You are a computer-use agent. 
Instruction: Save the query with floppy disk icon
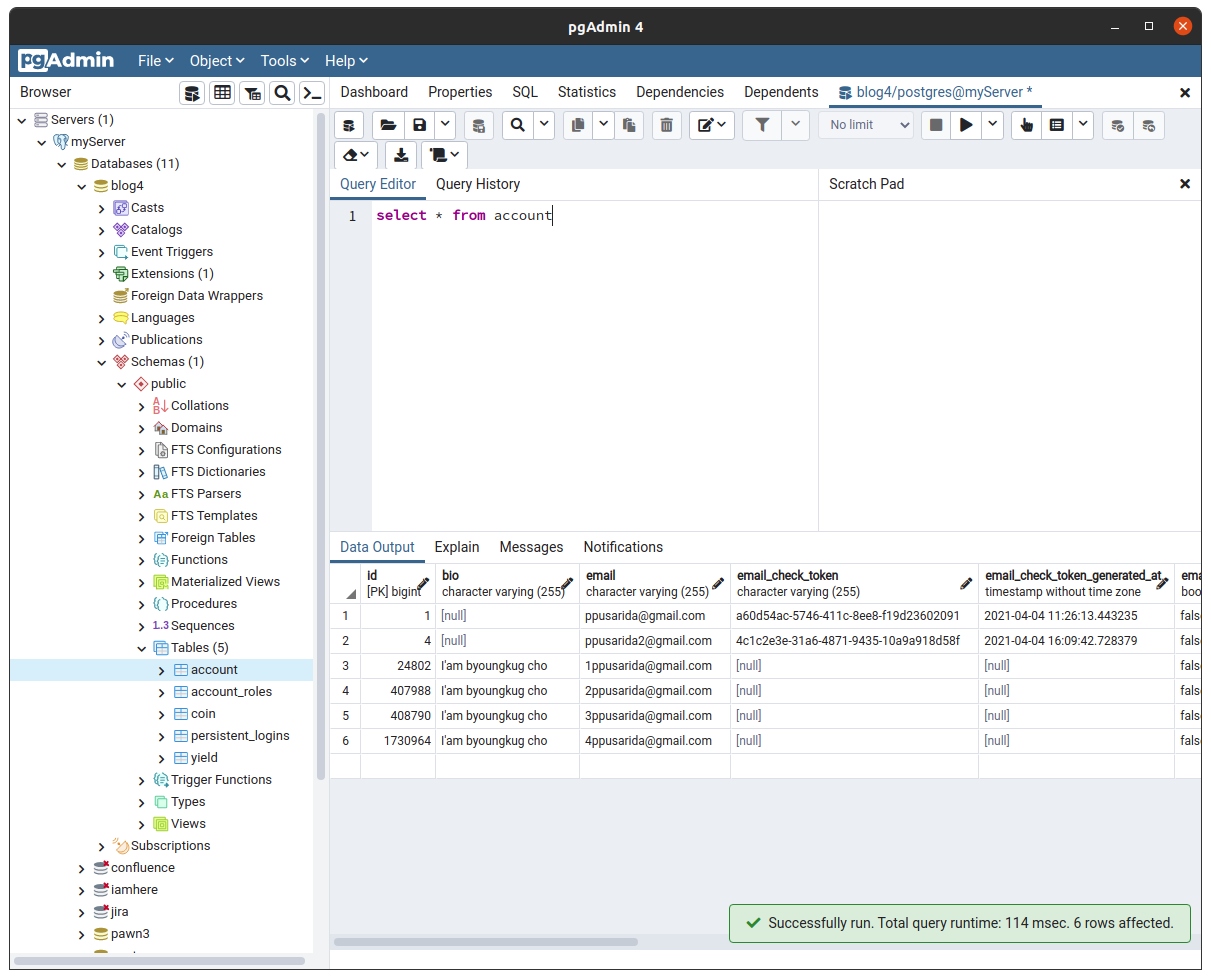[419, 125]
